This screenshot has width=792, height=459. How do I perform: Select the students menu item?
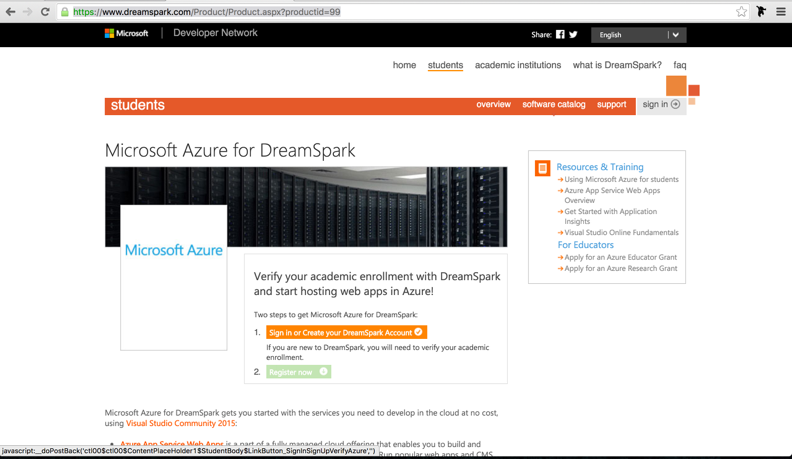click(x=446, y=65)
